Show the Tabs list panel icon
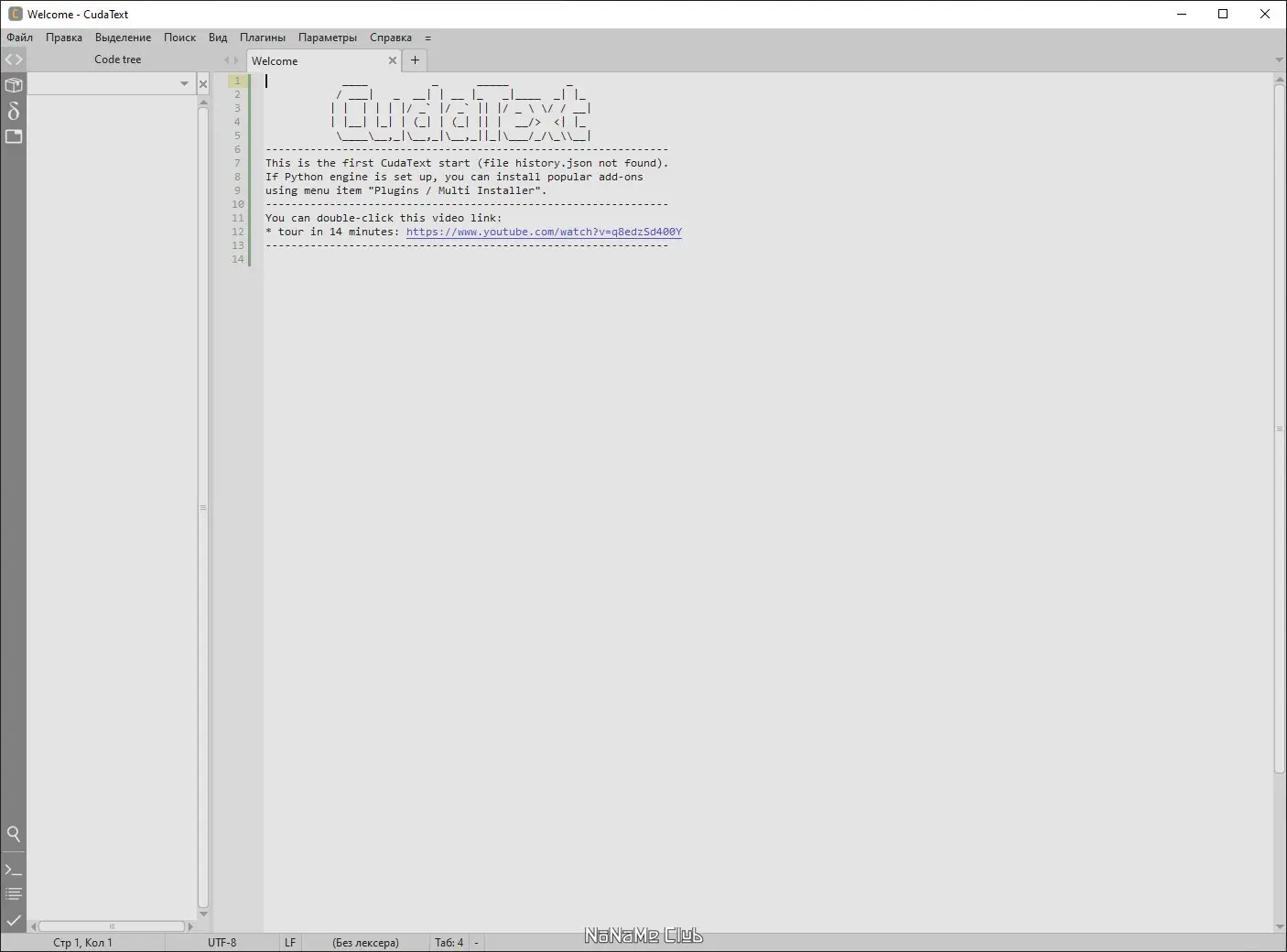This screenshot has width=1287, height=952. click(x=14, y=136)
